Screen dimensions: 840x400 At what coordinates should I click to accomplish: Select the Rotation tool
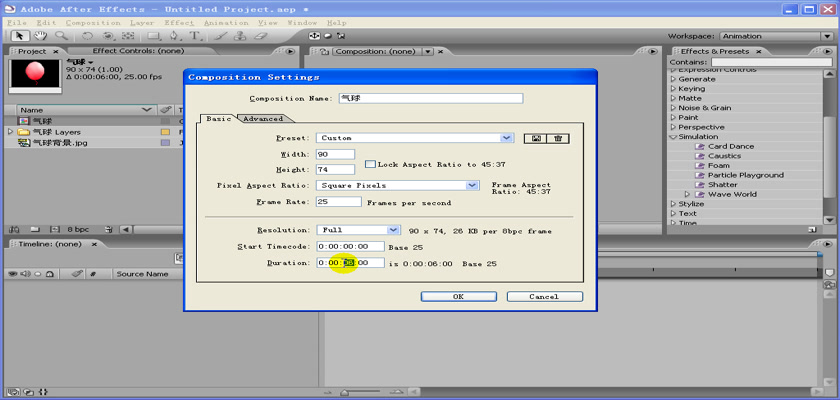pos(87,36)
